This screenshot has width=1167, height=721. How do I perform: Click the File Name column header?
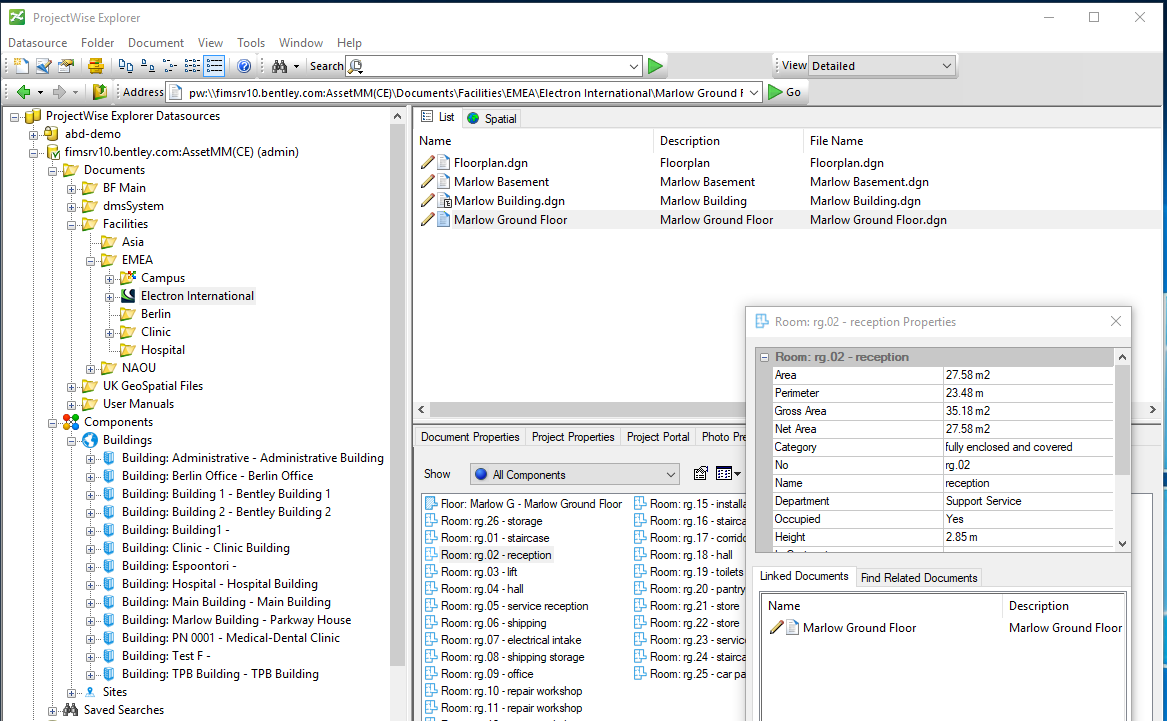point(837,141)
